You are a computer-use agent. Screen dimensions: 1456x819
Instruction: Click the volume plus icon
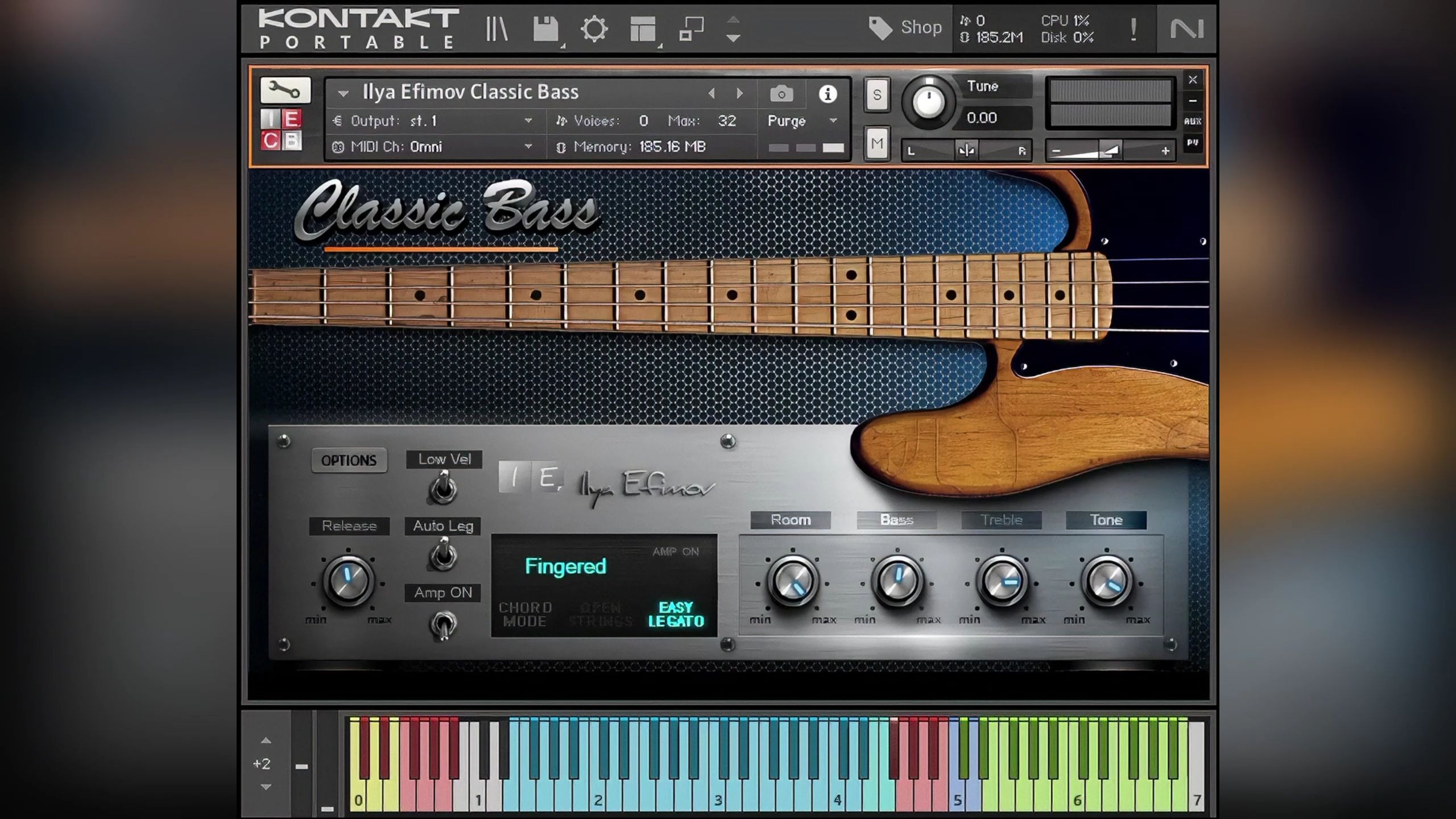1165,151
